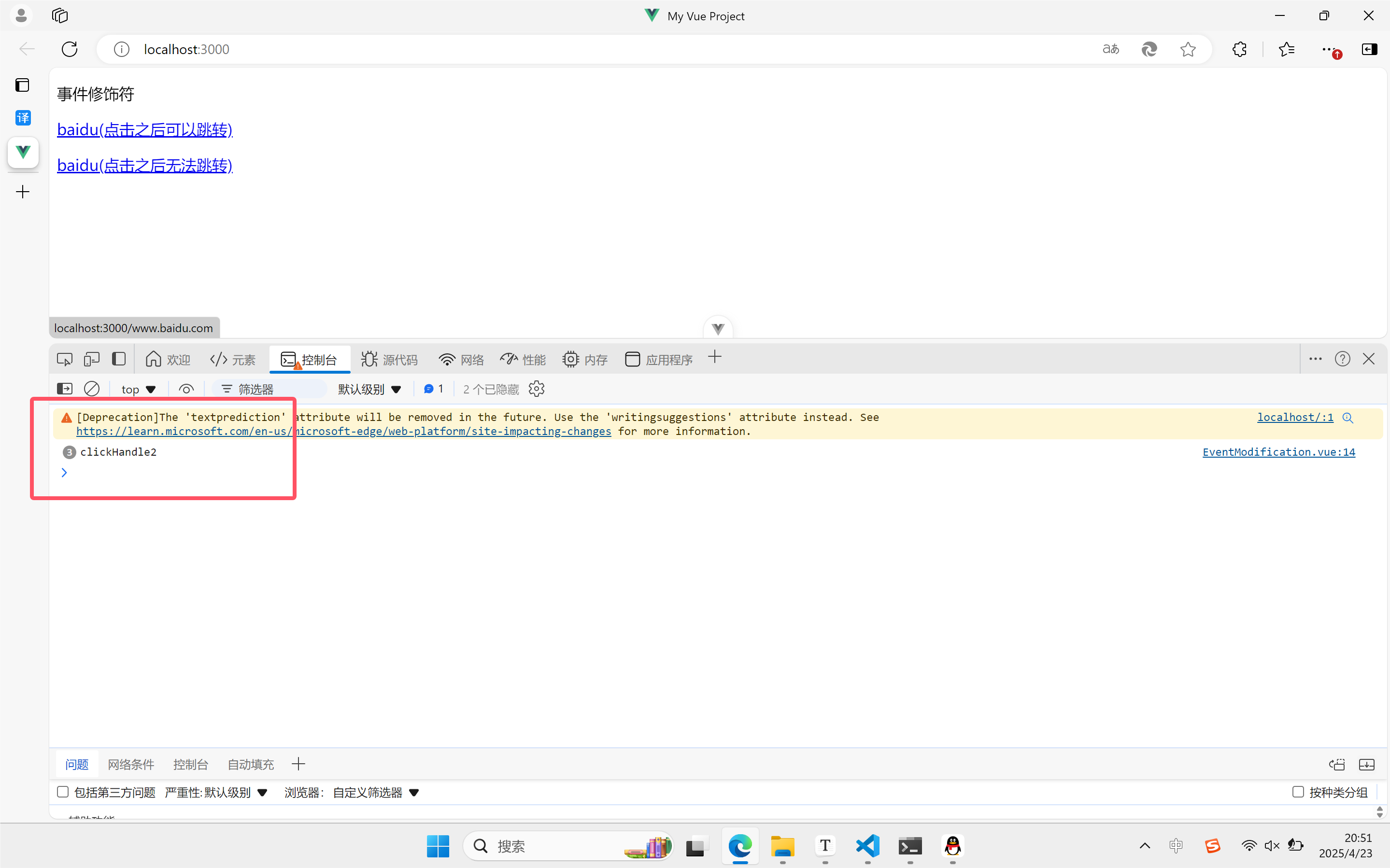Open console settings gear icon
The image size is (1390, 868).
click(536, 389)
